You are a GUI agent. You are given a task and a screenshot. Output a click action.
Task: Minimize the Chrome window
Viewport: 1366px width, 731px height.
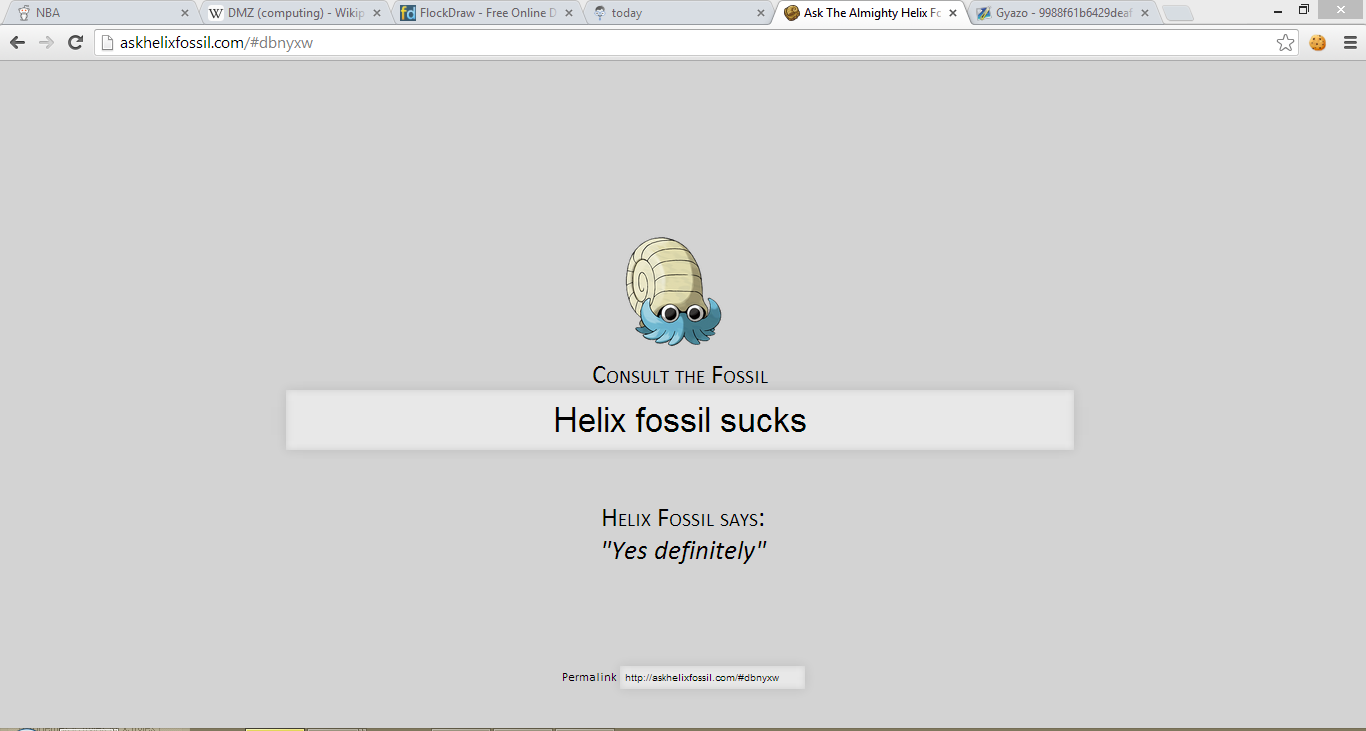coord(1277,9)
